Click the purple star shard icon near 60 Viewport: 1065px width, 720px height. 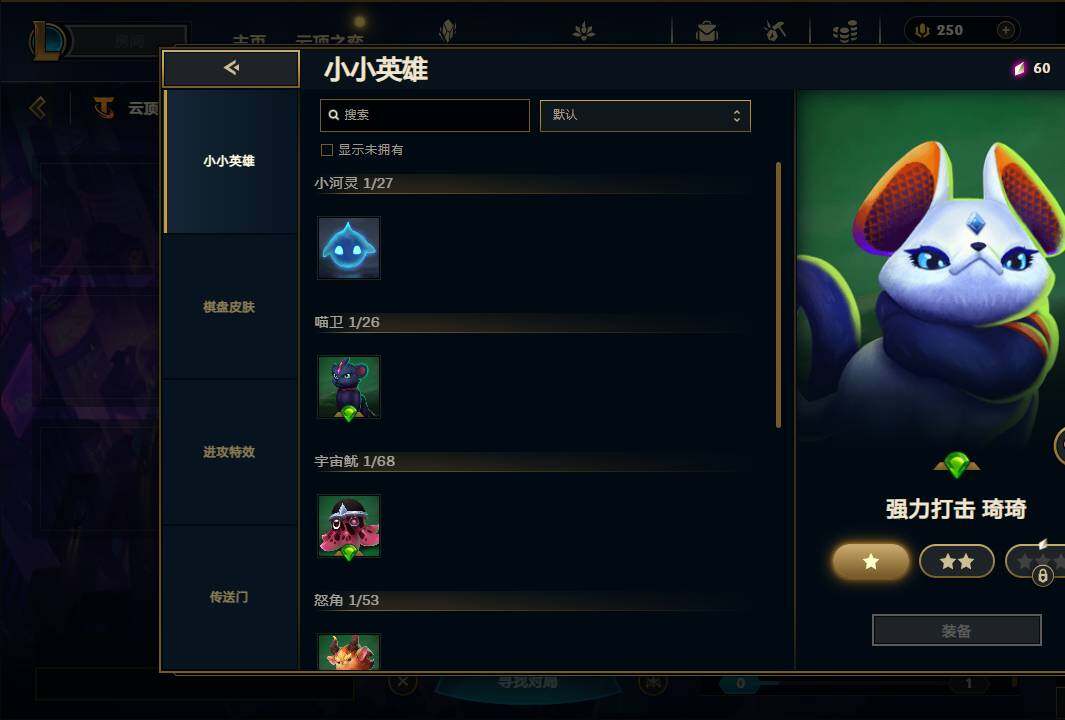coord(1019,68)
